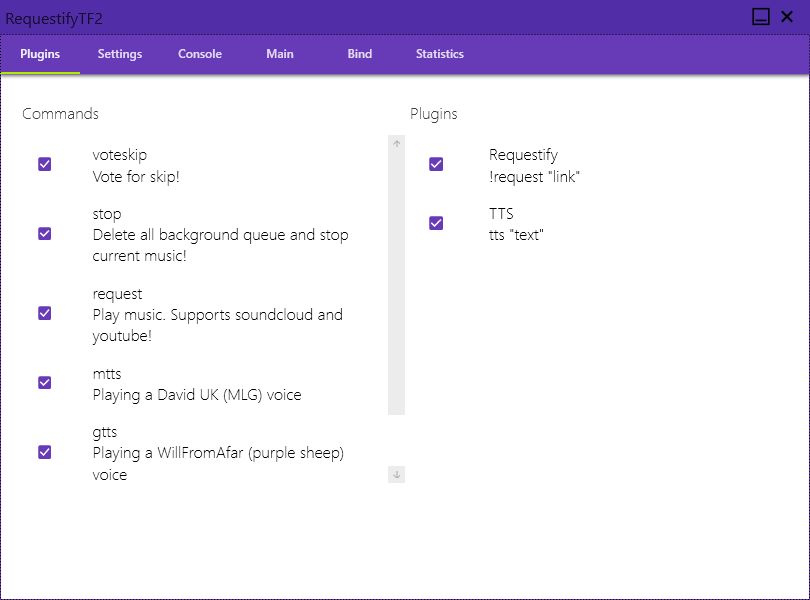810x600 pixels.
Task: Toggle the request command checkbox
Action: pos(44,313)
